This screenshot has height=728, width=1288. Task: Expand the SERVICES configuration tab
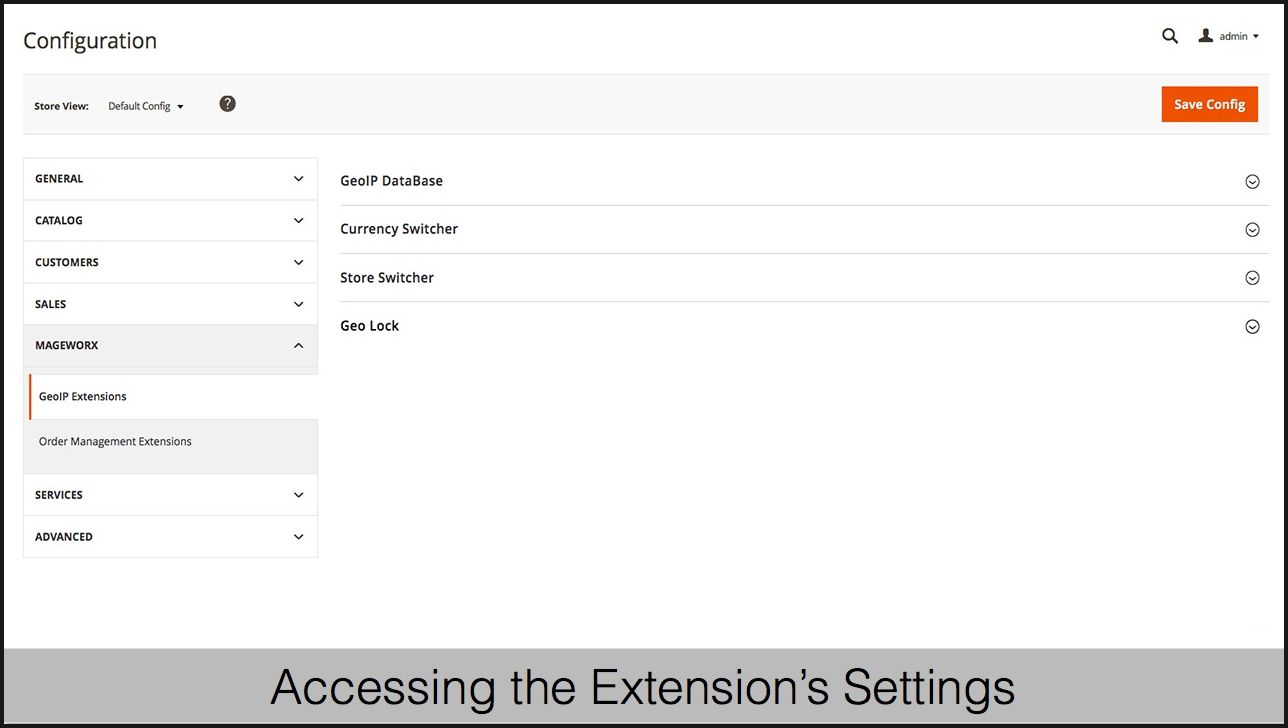coord(170,495)
